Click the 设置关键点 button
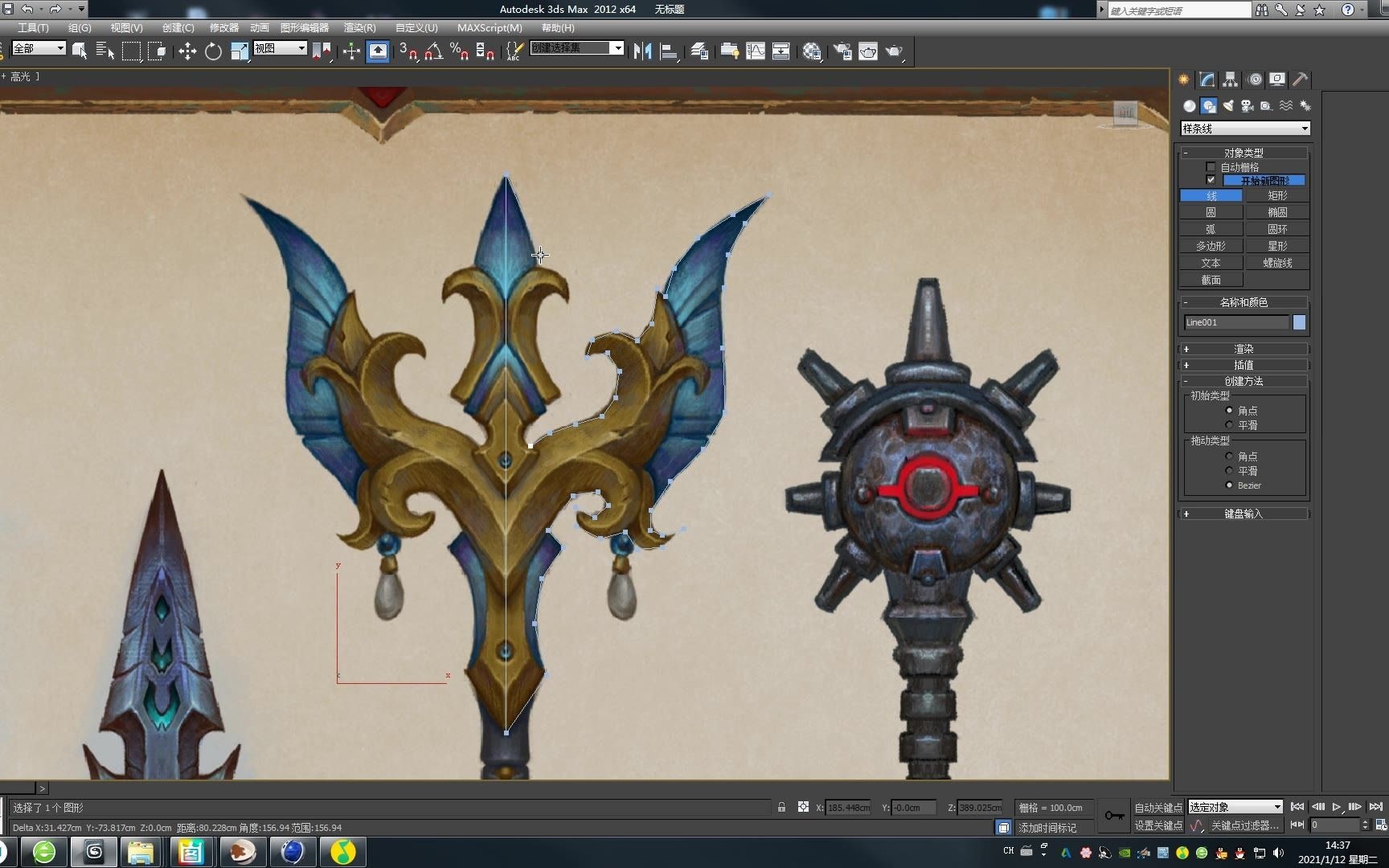 pyautogui.click(x=1158, y=825)
